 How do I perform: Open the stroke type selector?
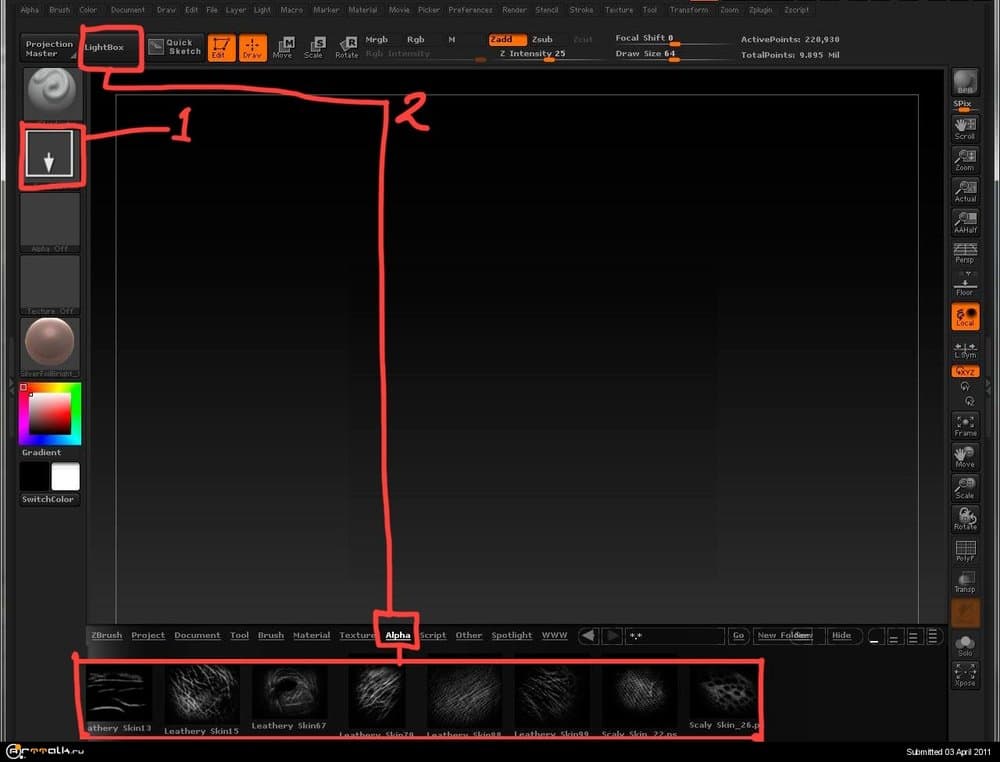tap(50, 157)
